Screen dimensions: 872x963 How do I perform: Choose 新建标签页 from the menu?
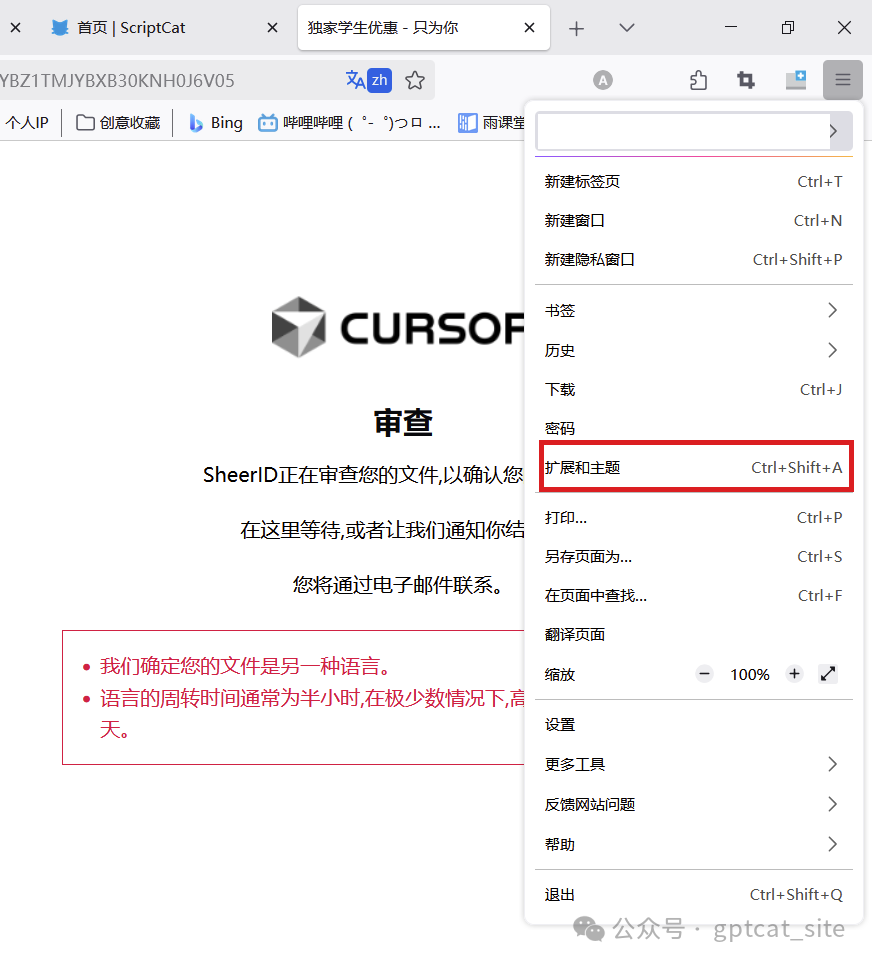coord(694,182)
